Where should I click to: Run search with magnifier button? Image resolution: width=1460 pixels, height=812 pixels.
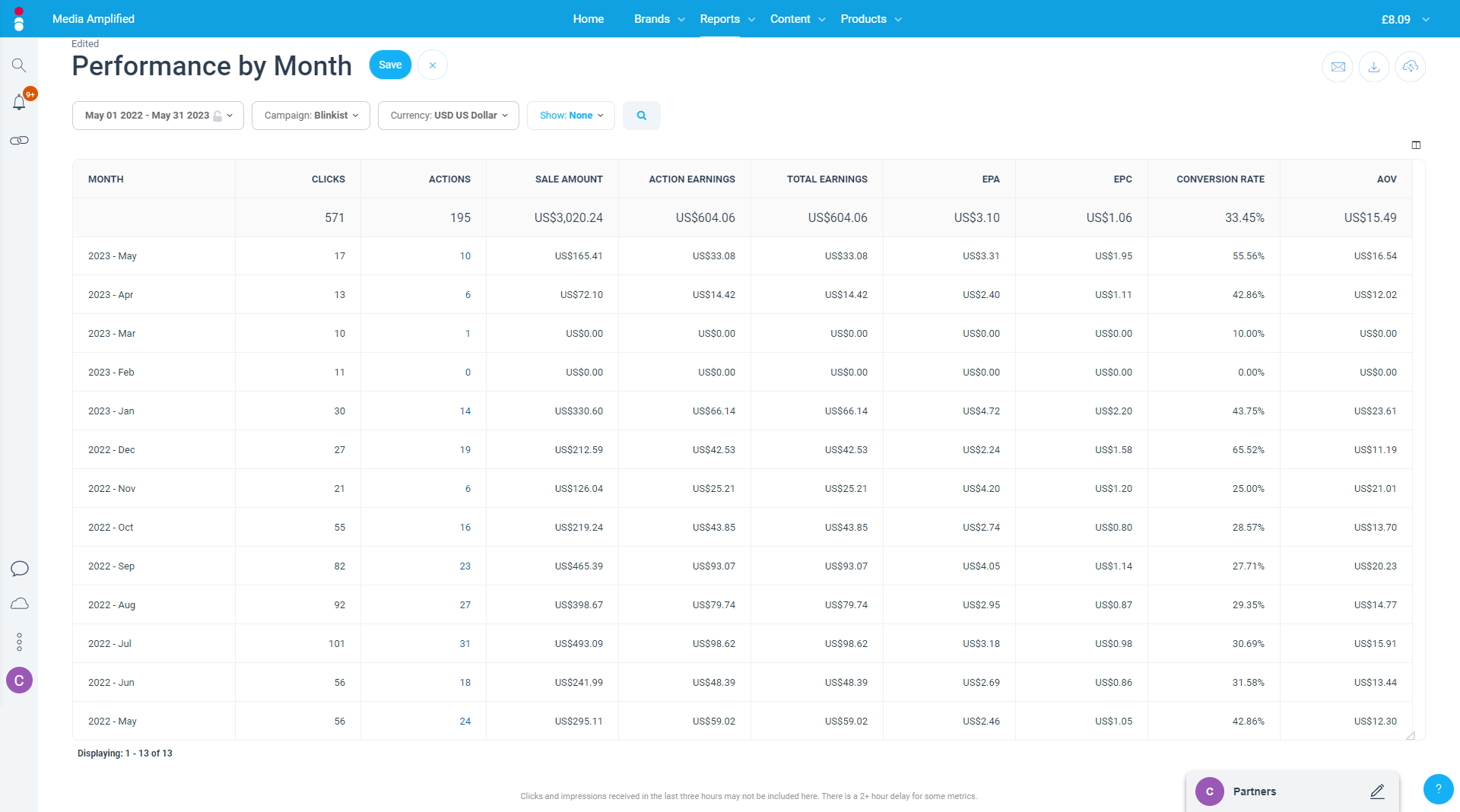click(x=642, y=116)
